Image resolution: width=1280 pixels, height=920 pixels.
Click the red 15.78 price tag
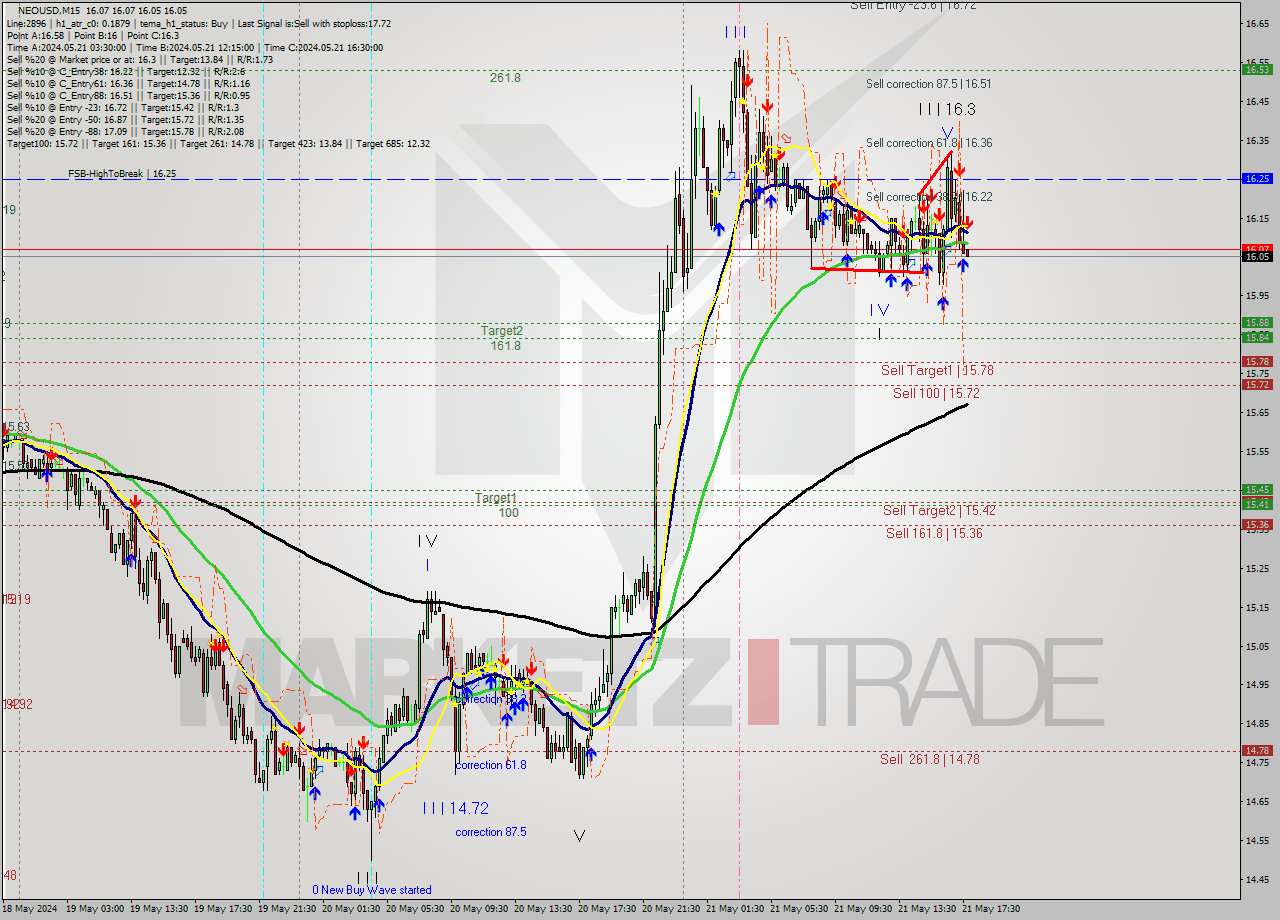(1256, 362)
